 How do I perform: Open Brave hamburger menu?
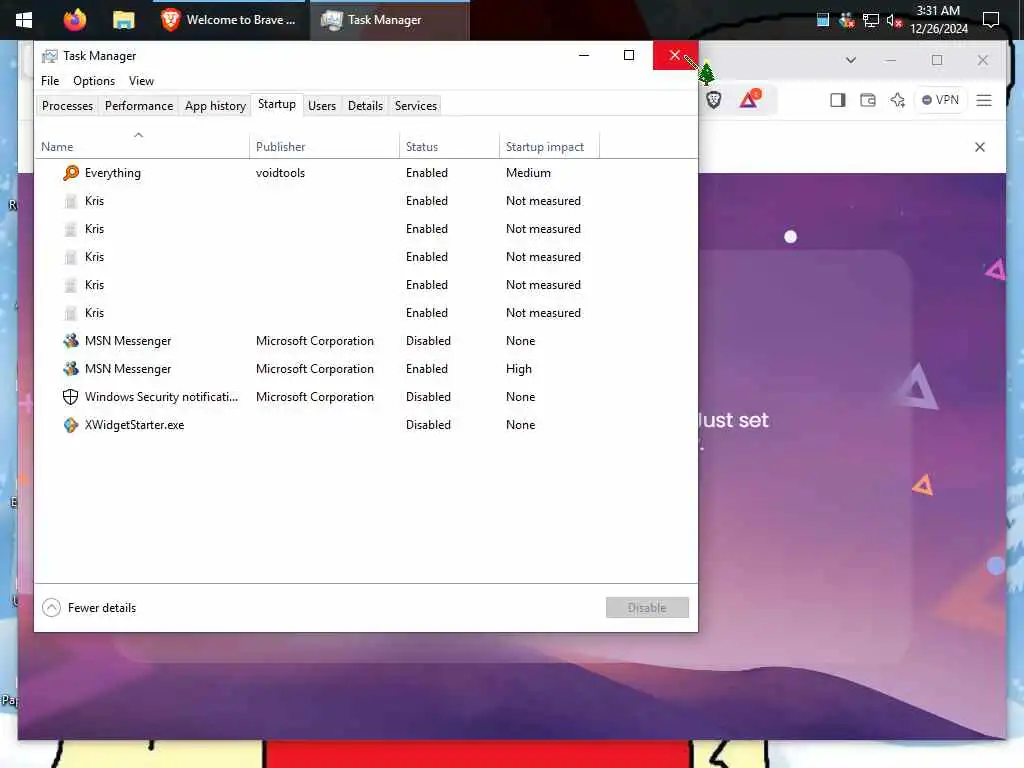984,100
